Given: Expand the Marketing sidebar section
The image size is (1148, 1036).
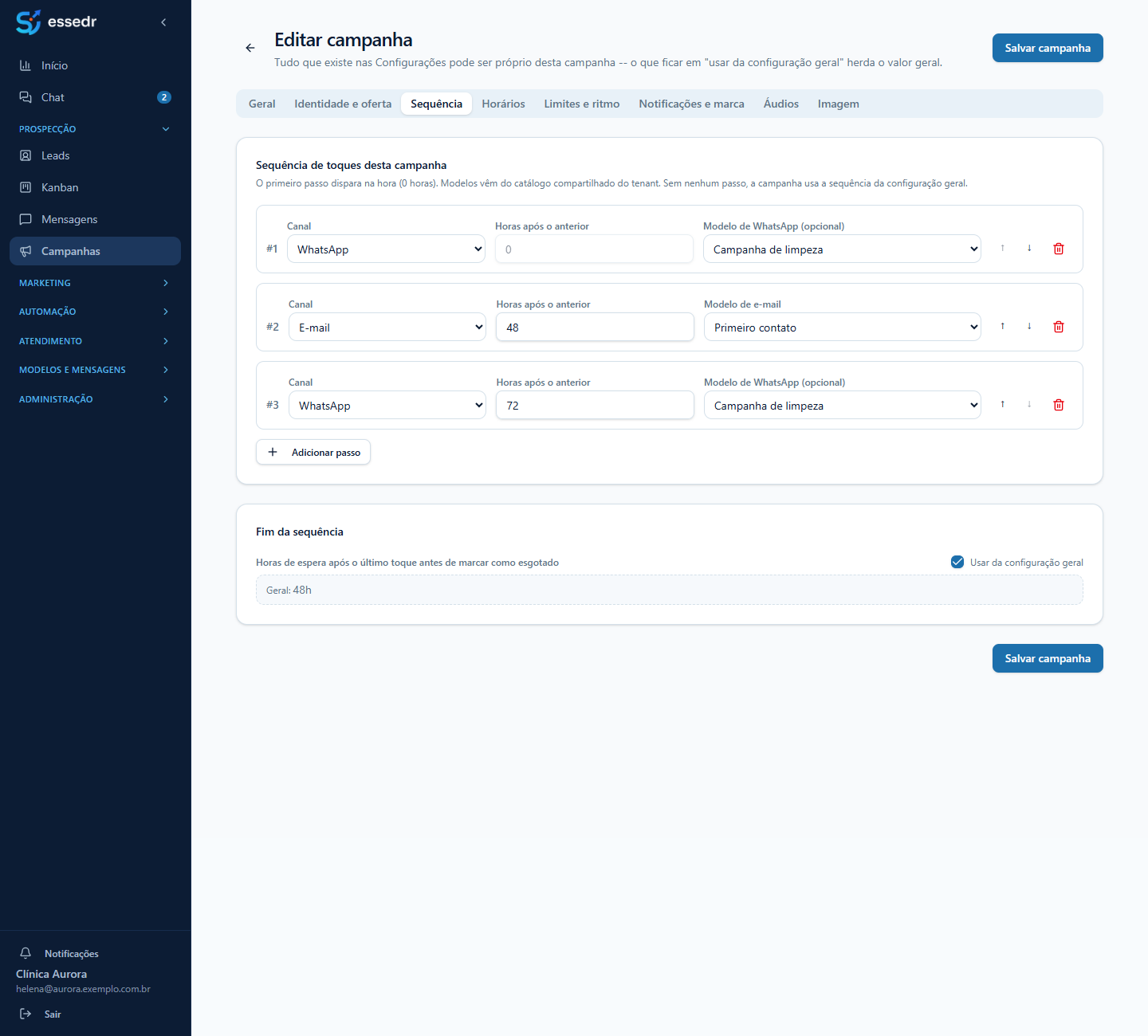Looking at the screenshot, I should (95, 283).
